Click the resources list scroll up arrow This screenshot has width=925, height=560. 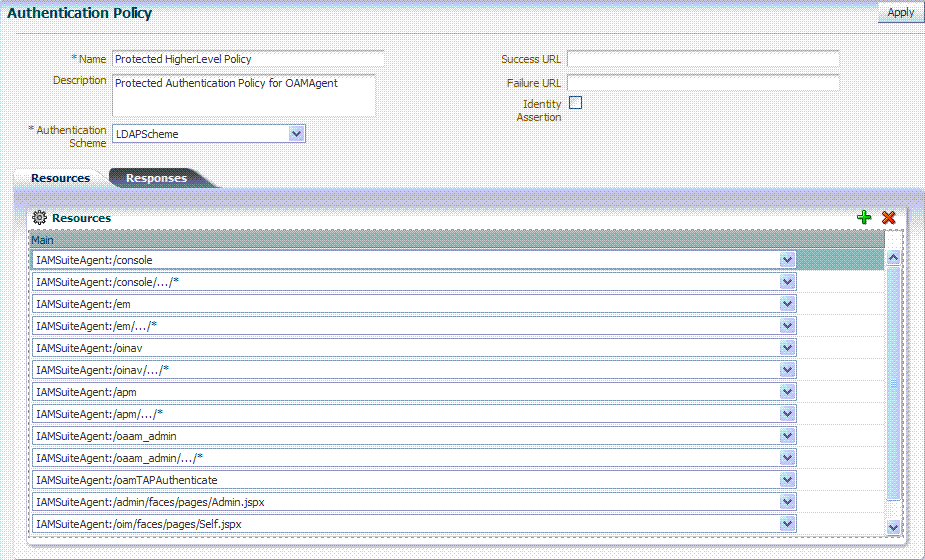[893, 257]
